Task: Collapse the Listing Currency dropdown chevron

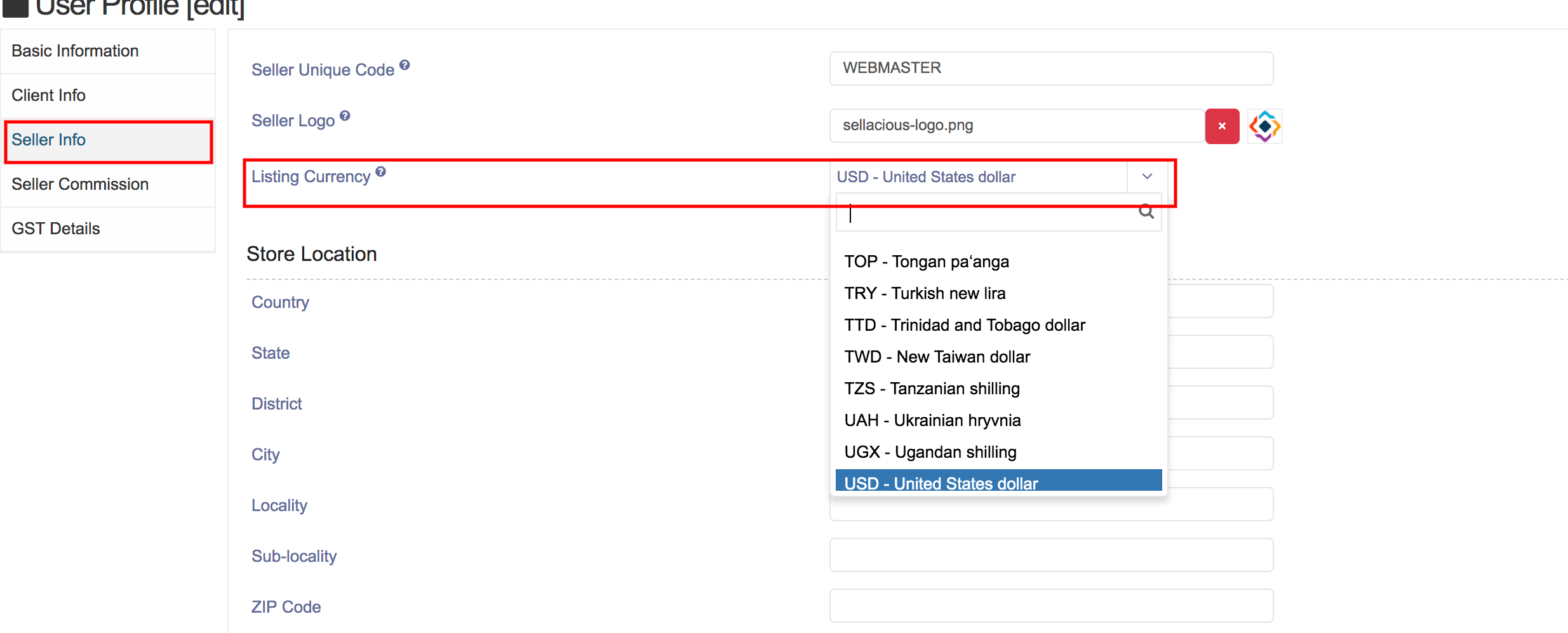Action: (1147, 177)
